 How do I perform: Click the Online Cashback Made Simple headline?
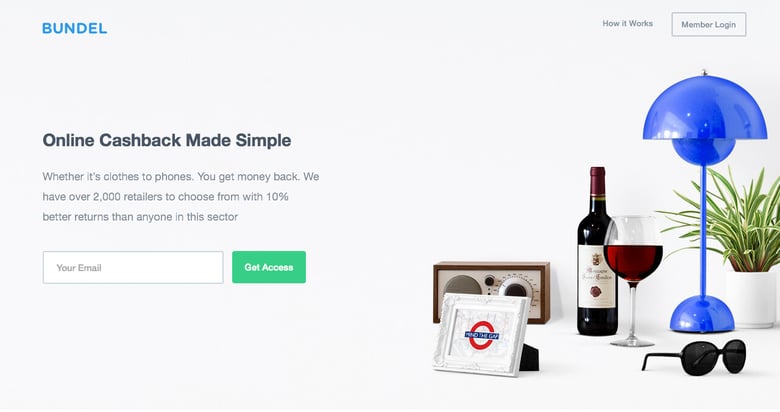(167, 140)
